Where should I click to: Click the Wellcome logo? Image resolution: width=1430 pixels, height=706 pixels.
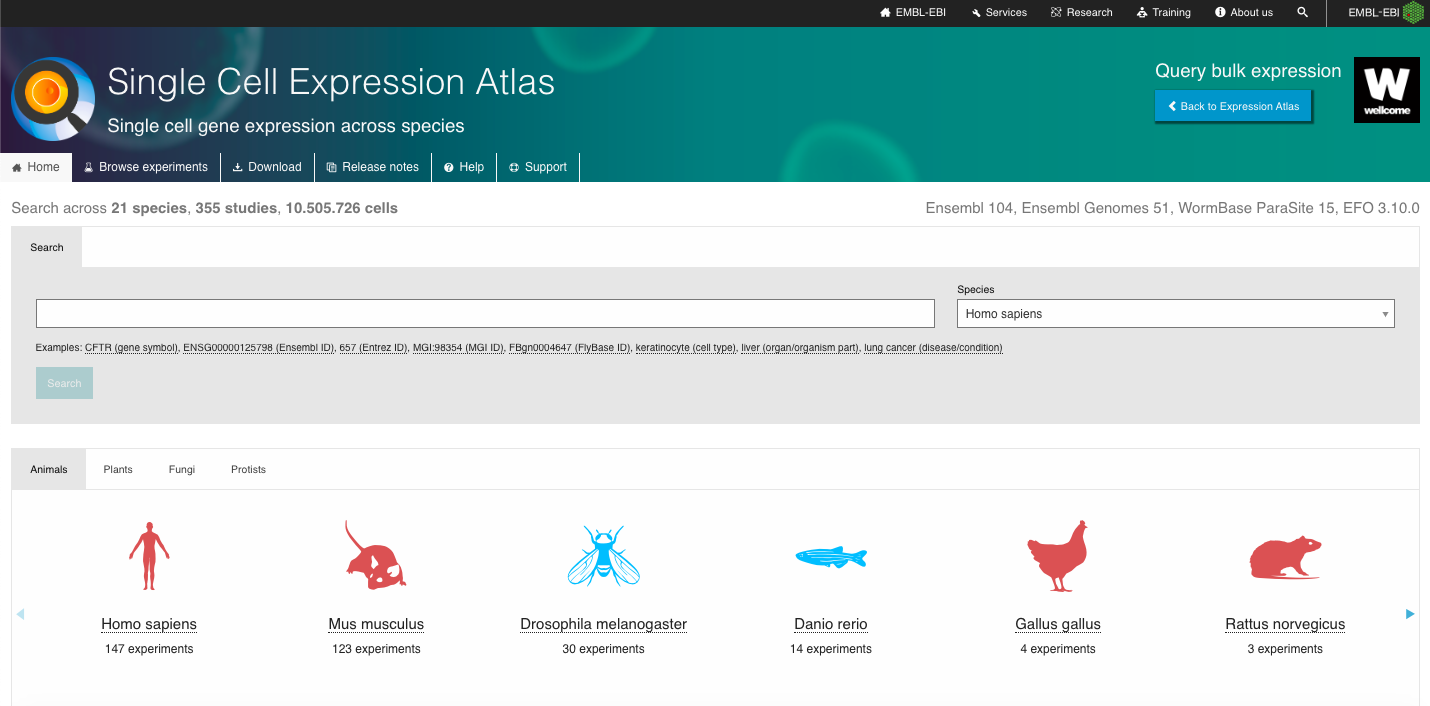(x=1386, y=90)
